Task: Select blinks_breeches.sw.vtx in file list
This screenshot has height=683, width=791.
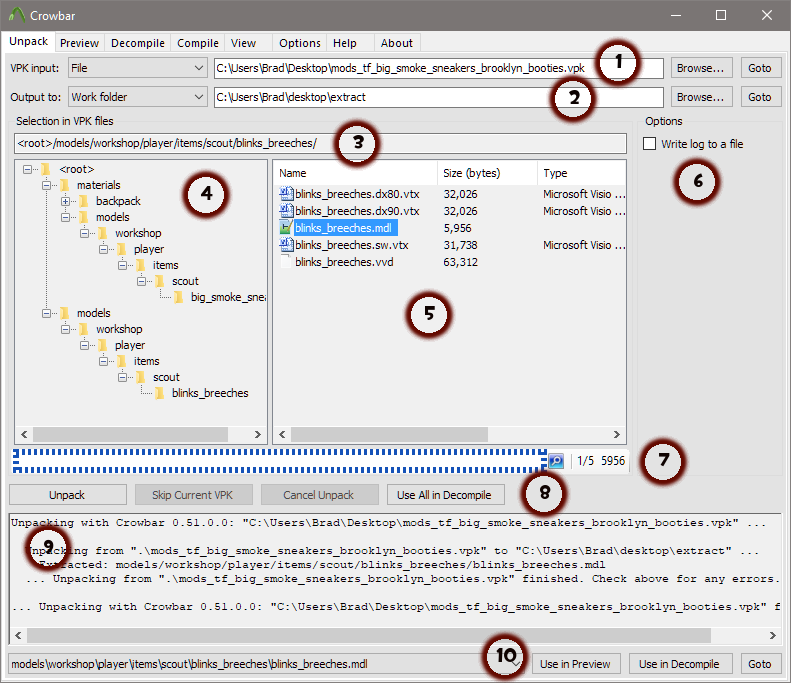Action: click(352, 245)
